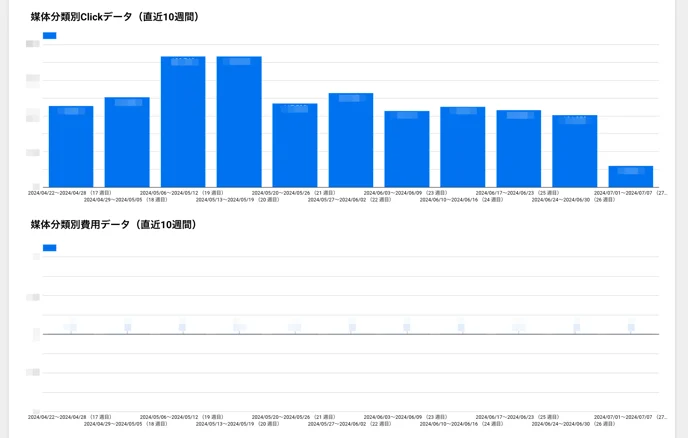The width and height of the screenshot is (688, 438).
Task: Click the 2024/06/03 axis label in cost chart
Action: tap(405, 416)
